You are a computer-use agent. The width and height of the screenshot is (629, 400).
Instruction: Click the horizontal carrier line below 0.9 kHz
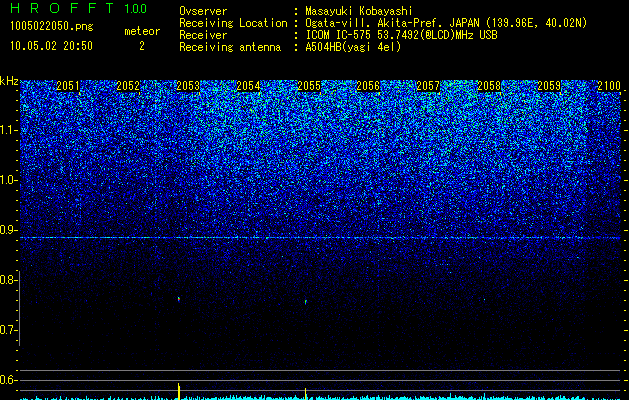click(320, 238)
